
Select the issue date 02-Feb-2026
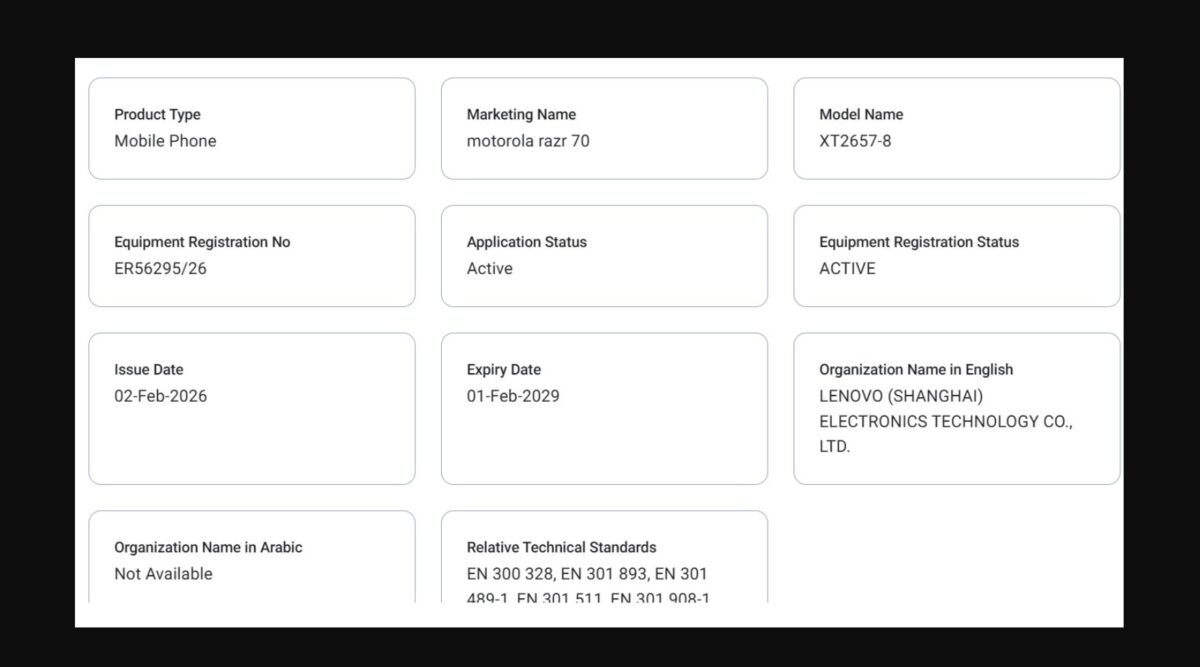pyautogui.click(x=161, y=396)
